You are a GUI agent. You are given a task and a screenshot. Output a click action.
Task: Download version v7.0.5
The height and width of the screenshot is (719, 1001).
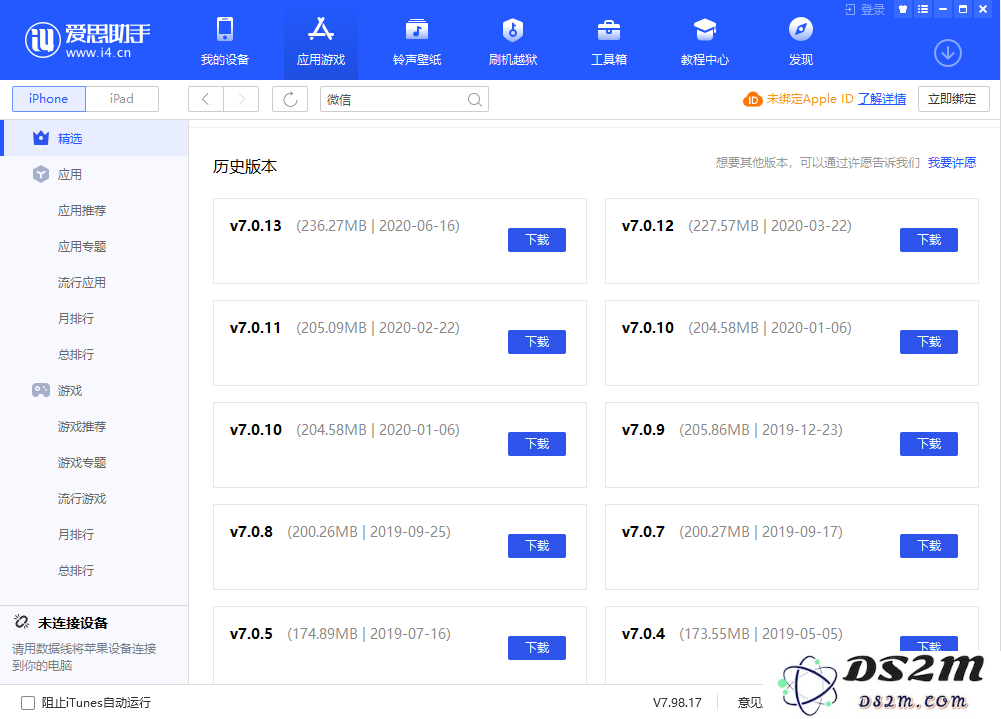[x=537, y=647]
